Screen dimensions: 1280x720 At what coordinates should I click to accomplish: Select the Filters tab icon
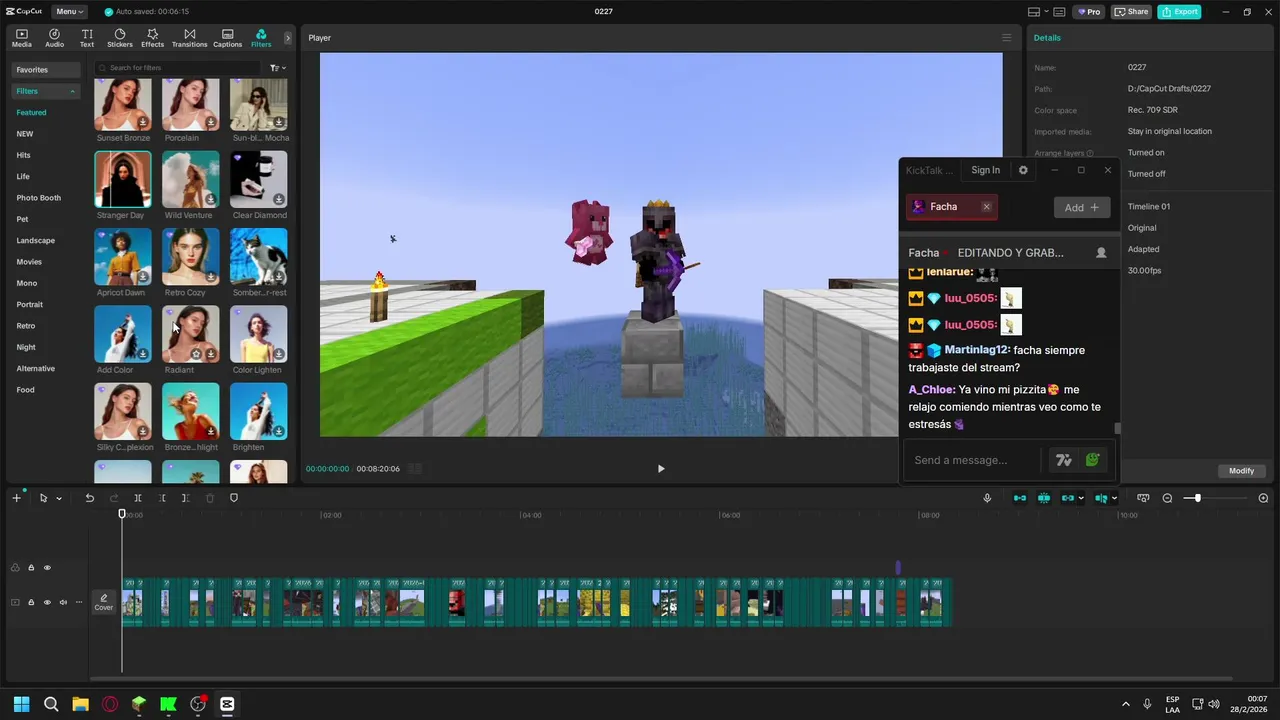click(x=261, y=38)
